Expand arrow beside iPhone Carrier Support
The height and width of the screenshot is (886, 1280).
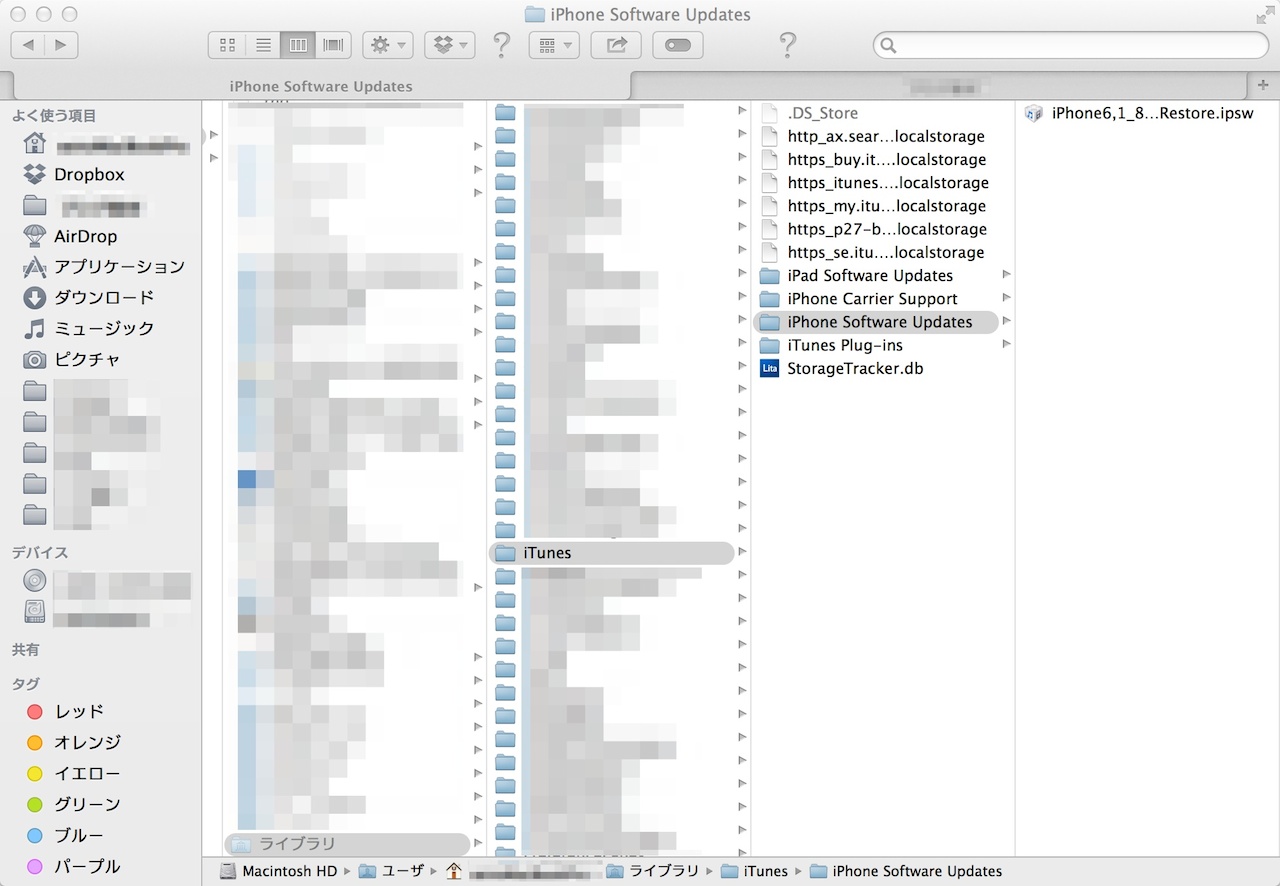(1006, 298)
